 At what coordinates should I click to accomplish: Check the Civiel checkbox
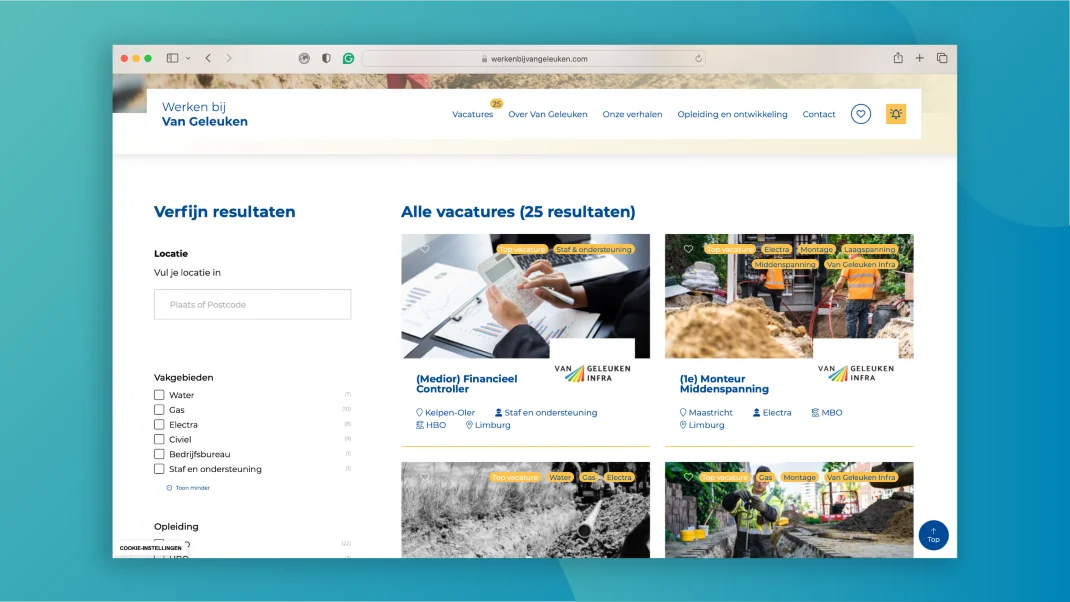[x=159, y=440]
